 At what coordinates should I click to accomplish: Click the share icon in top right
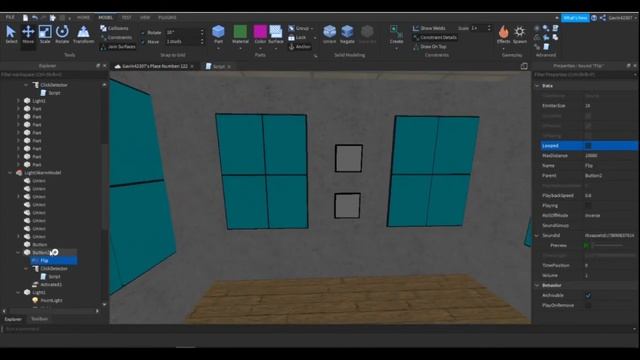(x=602, y=18)
